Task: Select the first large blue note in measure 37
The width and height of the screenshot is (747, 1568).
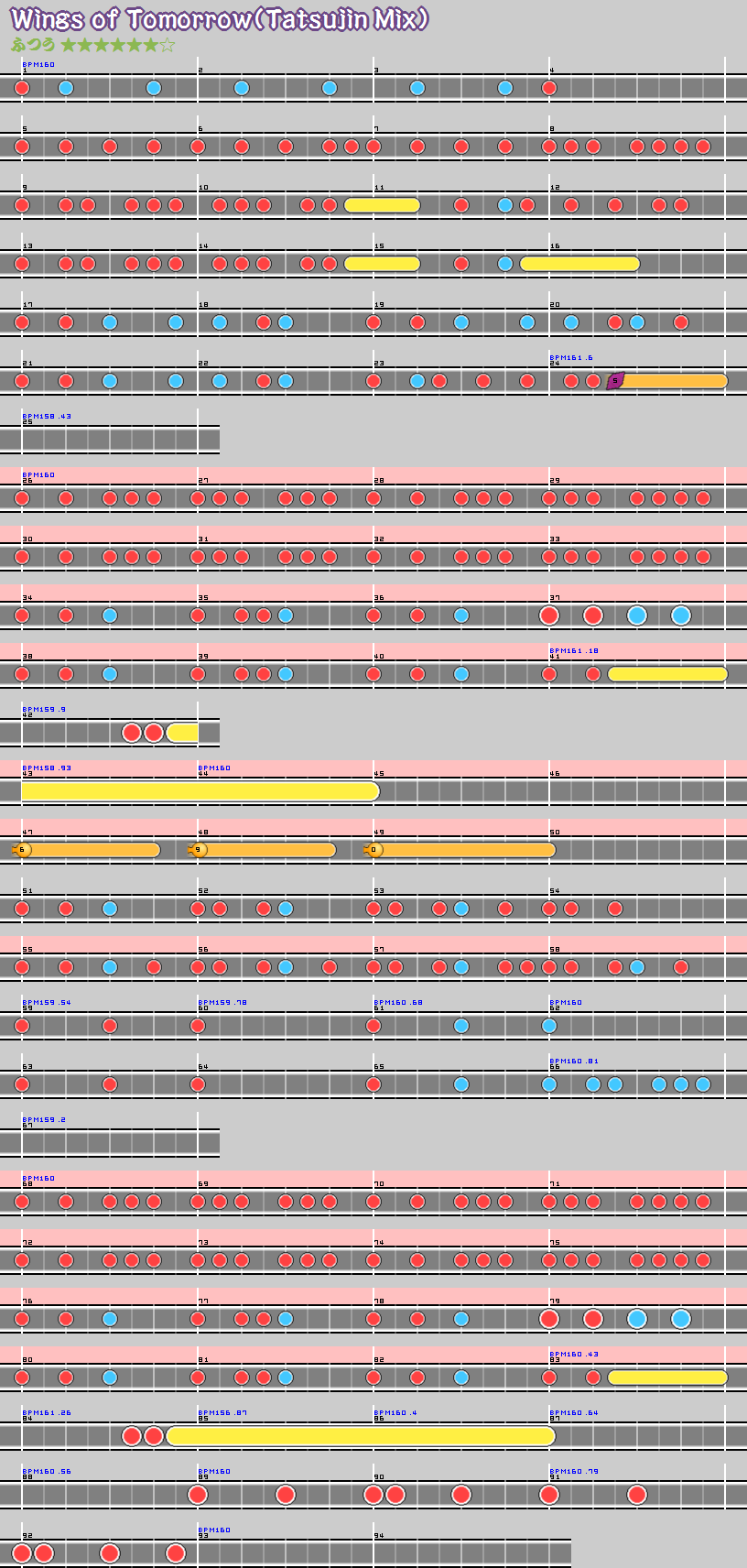Action: [637, 615]
